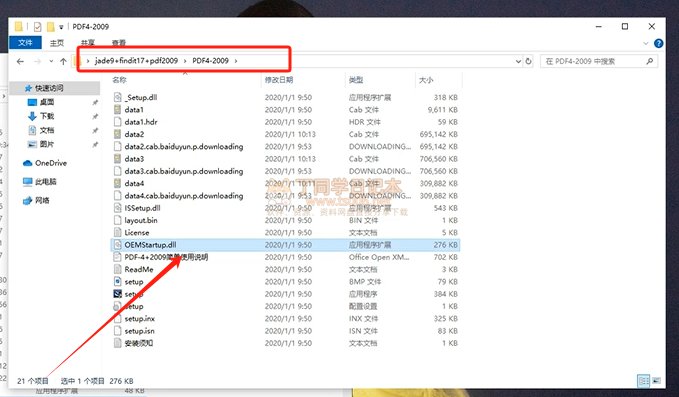Select the data4 cab file icon
This screenshot has width=679, height=397.
pos(117,183)
